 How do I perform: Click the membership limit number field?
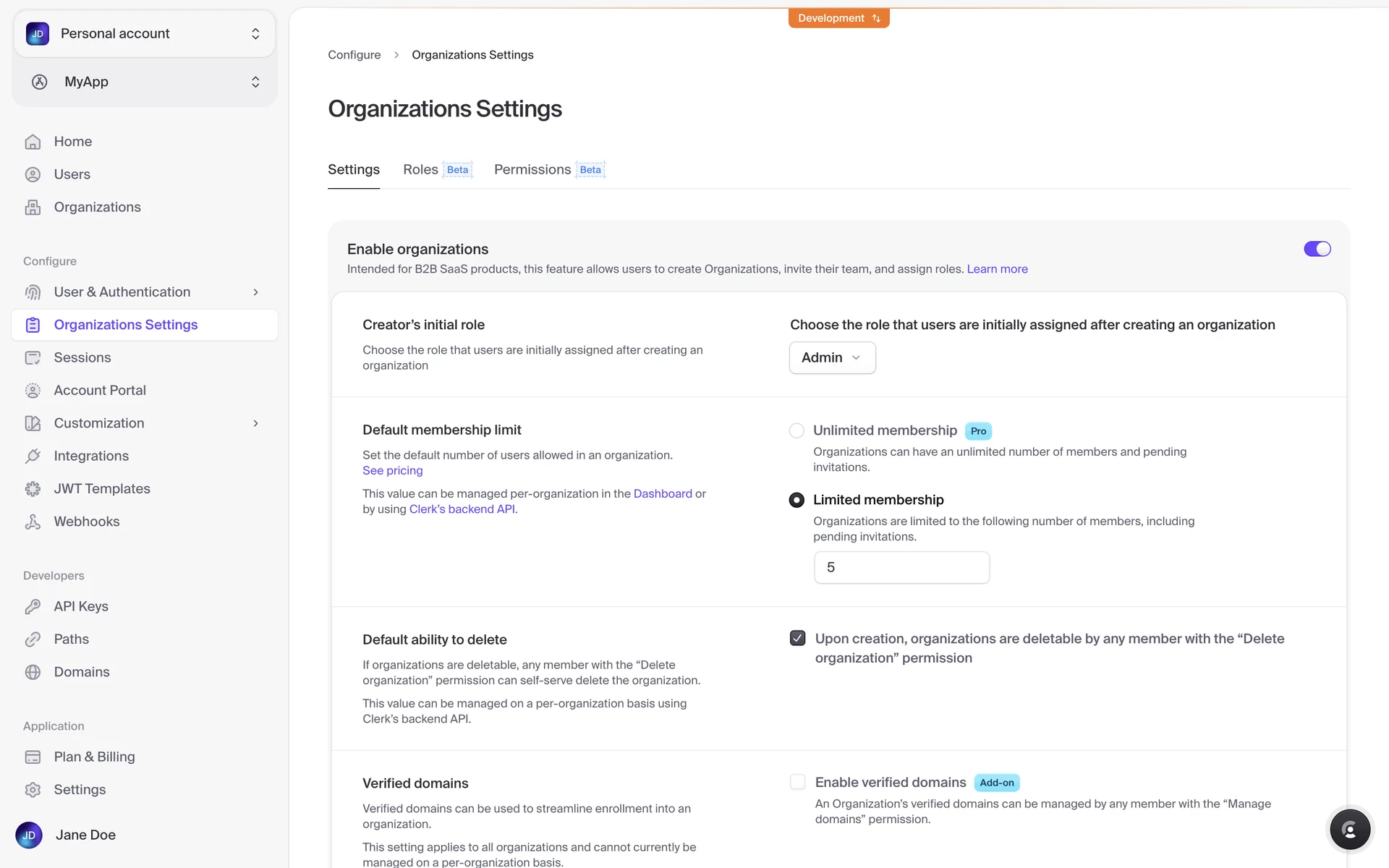tap(901, 567)
